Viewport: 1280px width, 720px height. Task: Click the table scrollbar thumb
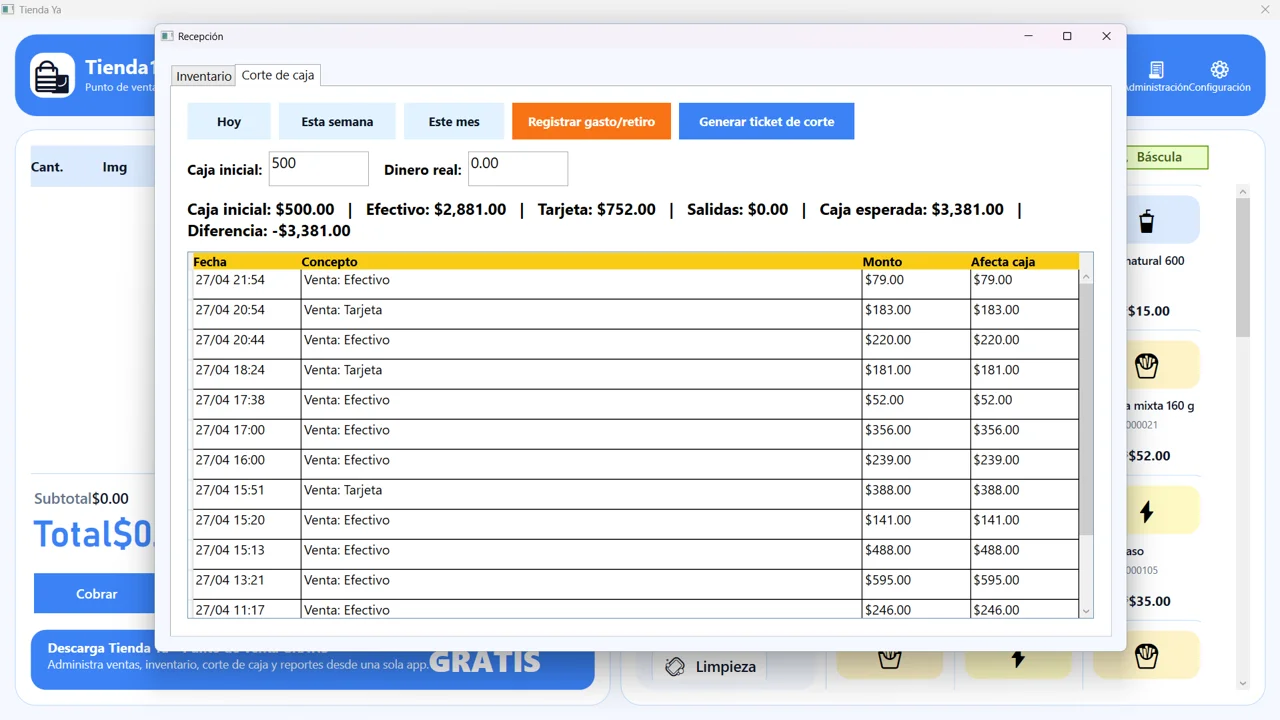1086,410
